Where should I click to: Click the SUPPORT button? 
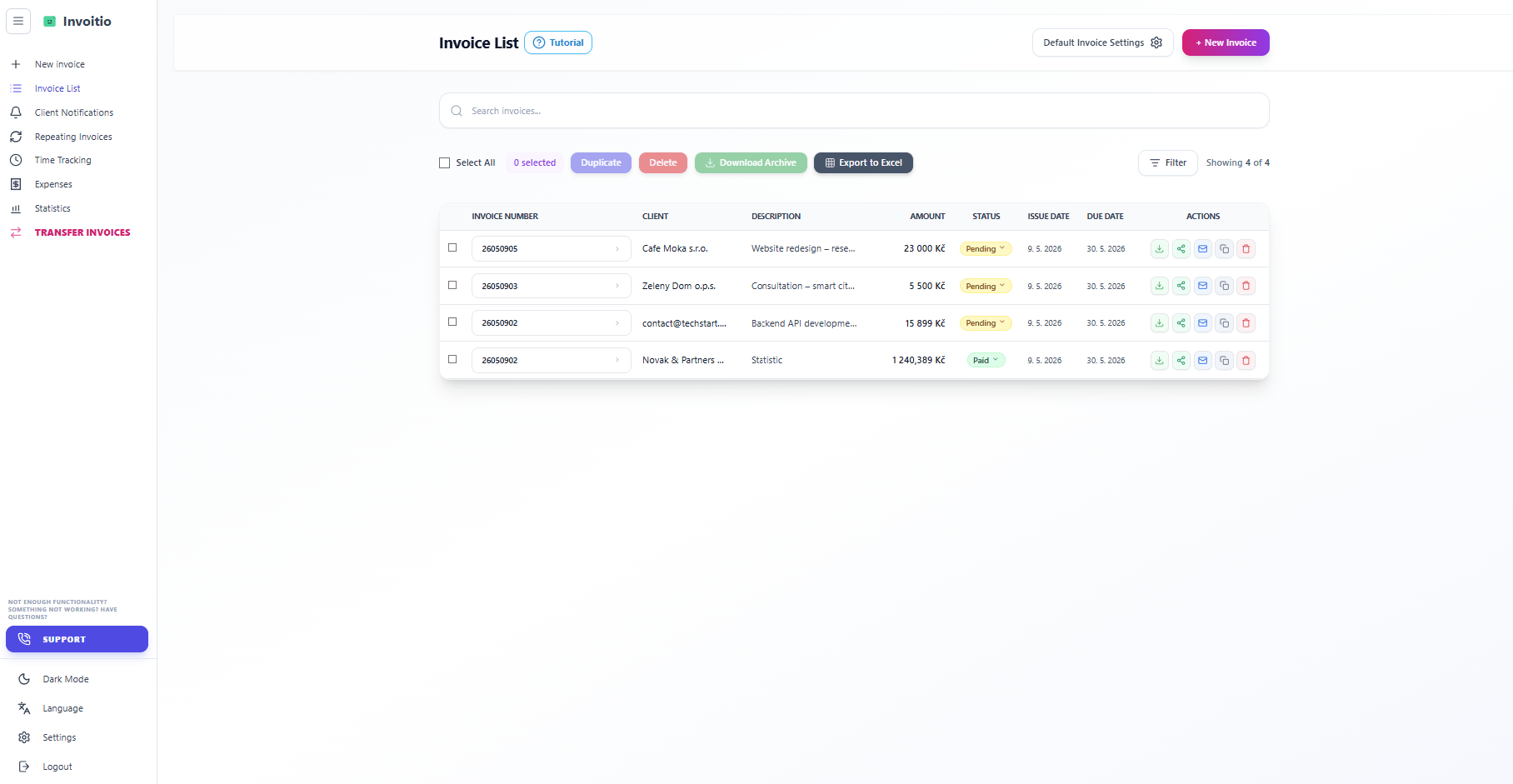tap(77, 639)
